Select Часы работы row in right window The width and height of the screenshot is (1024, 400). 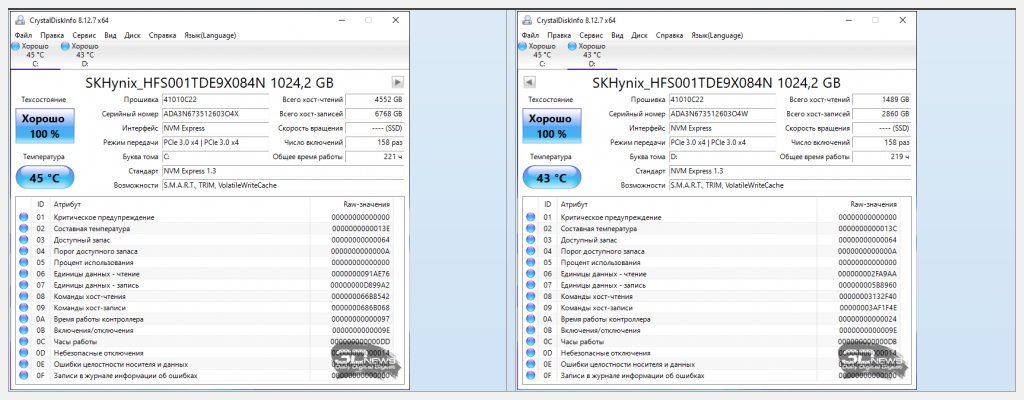tap(712, 342)
